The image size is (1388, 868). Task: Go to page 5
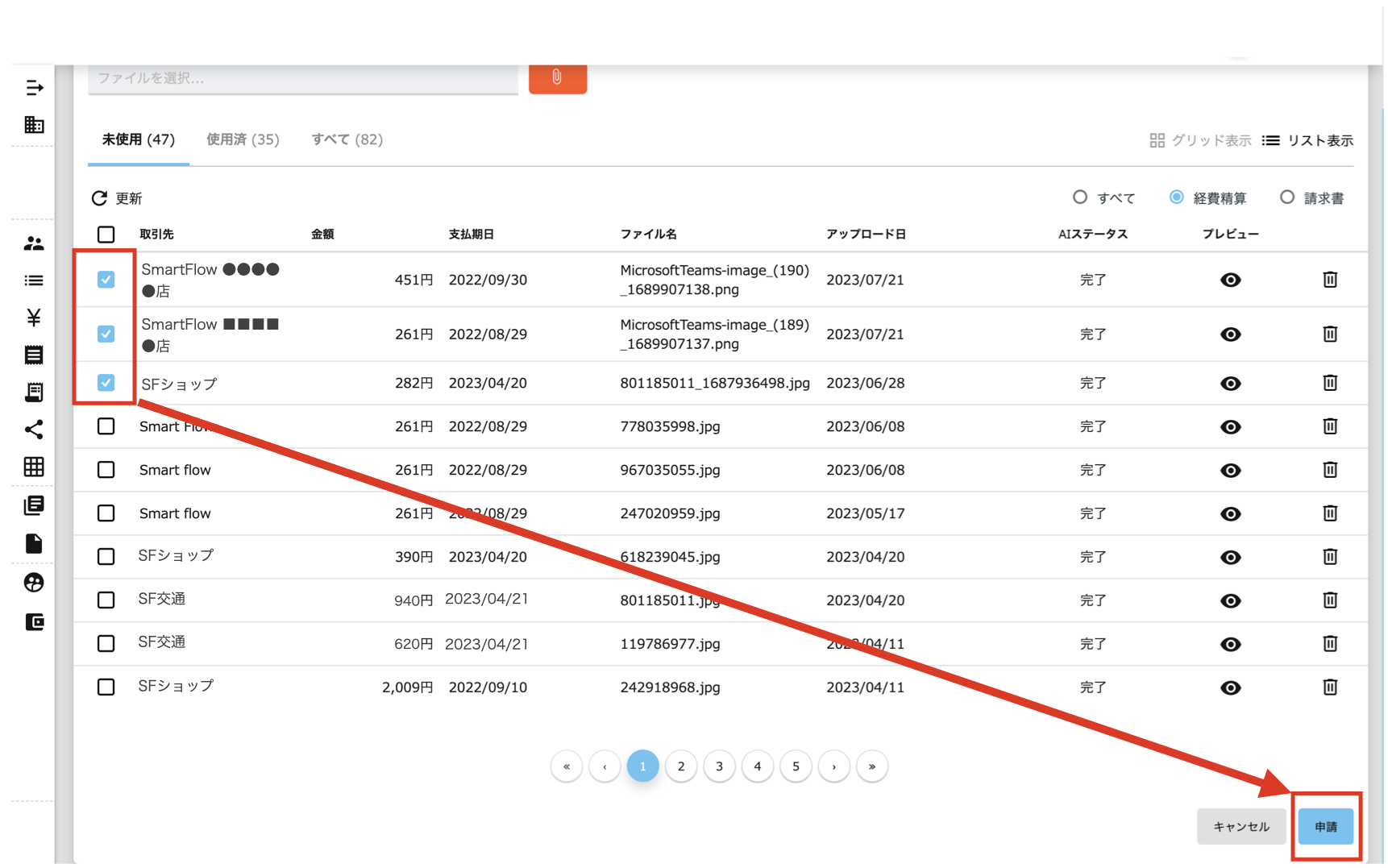pos(796,766)
